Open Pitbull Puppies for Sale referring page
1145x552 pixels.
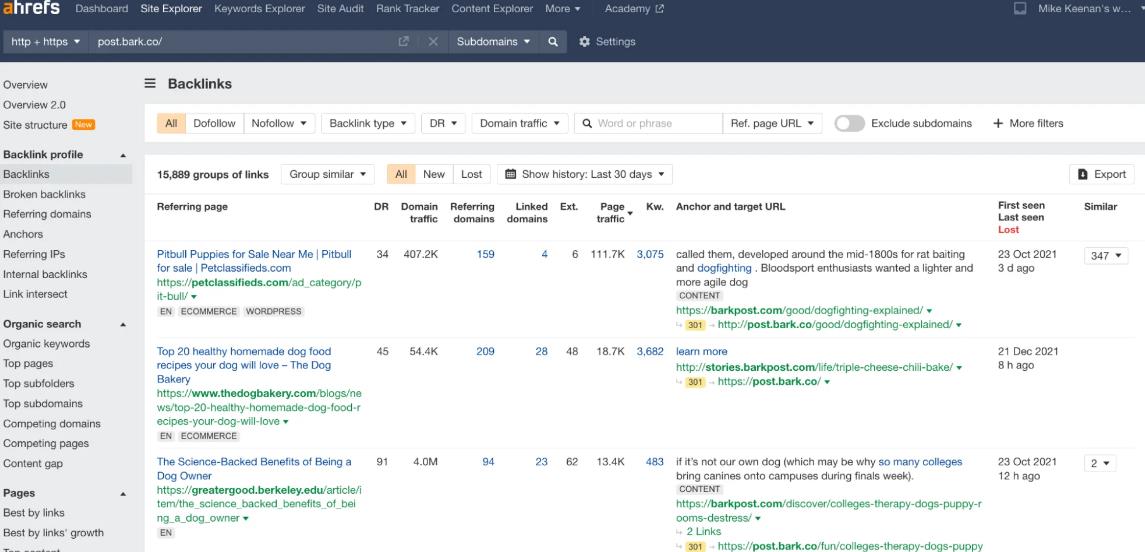click(x=254, y=261)
